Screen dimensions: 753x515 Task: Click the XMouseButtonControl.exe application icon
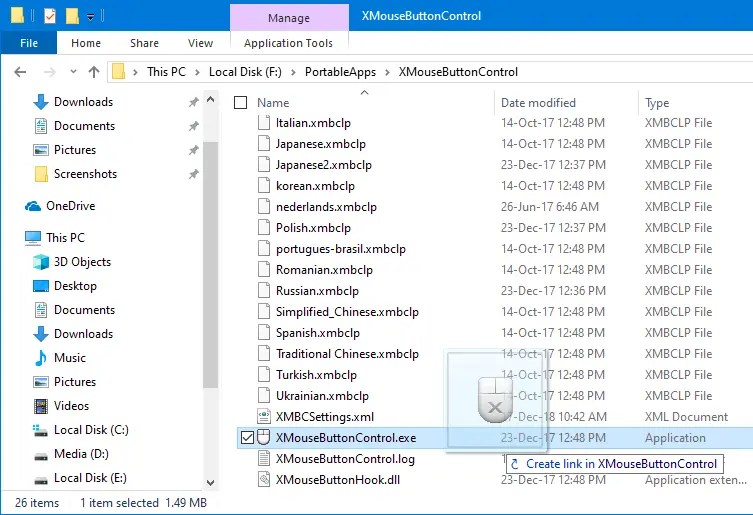point(264,438)
